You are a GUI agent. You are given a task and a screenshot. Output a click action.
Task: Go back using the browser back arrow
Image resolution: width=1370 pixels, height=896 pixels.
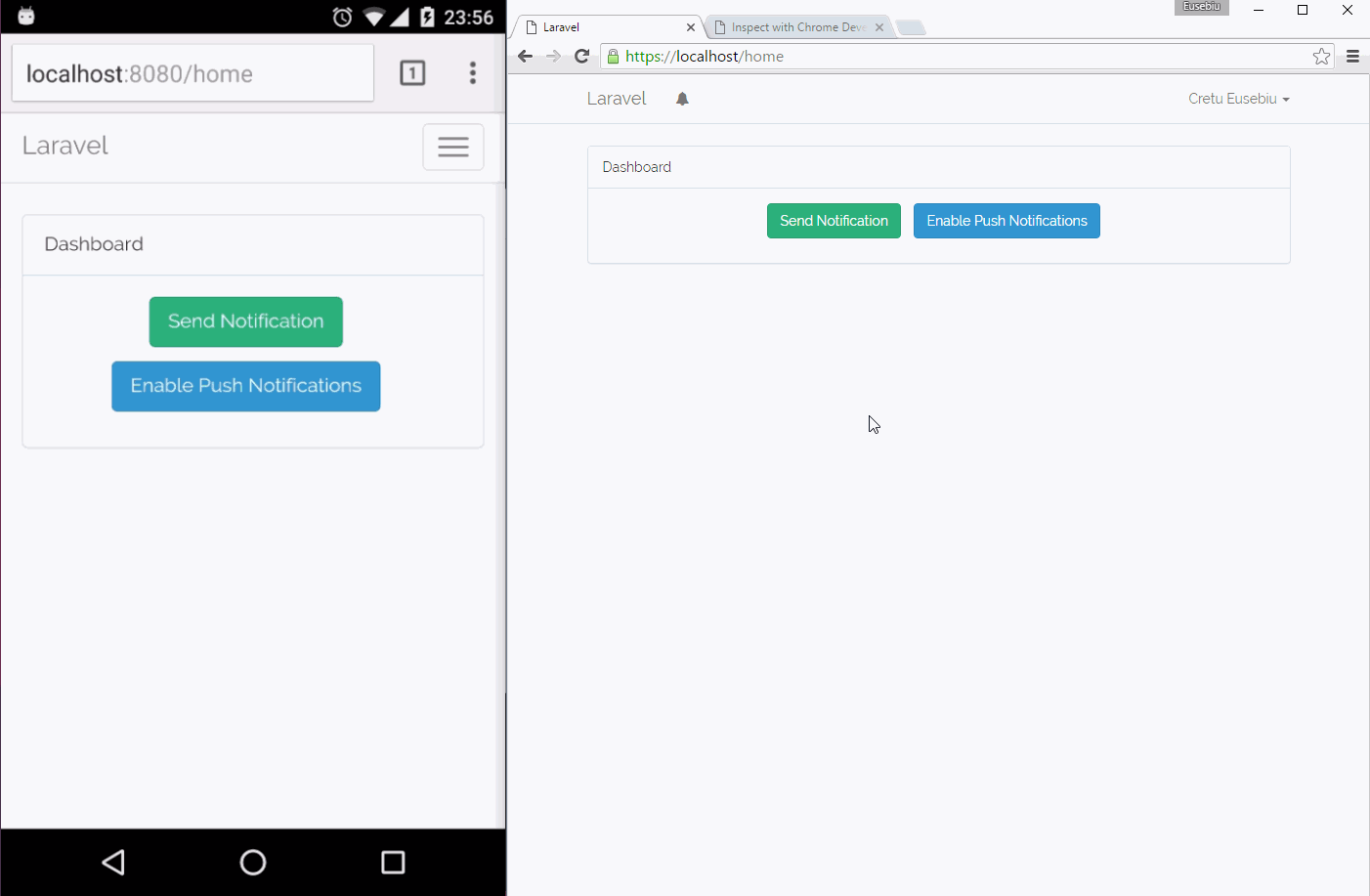coord(526,57)
